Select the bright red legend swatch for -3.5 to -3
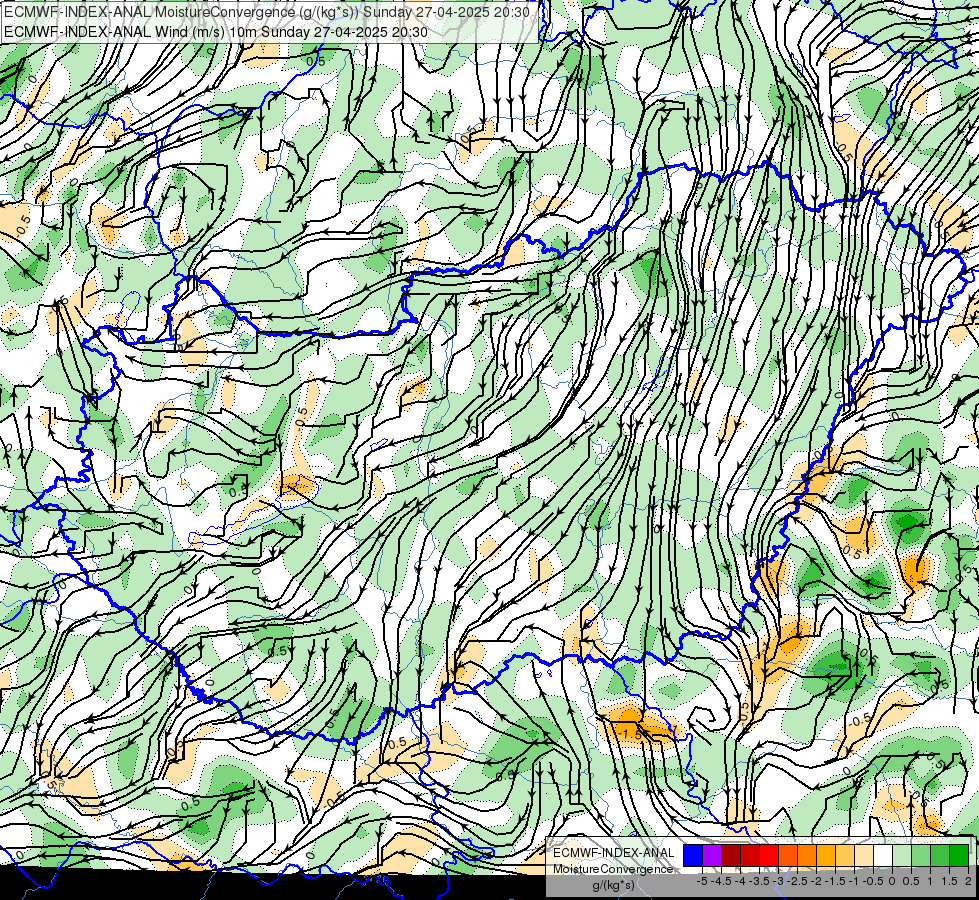This screenshot has height=900, width=979. click(x=769, y=855)
